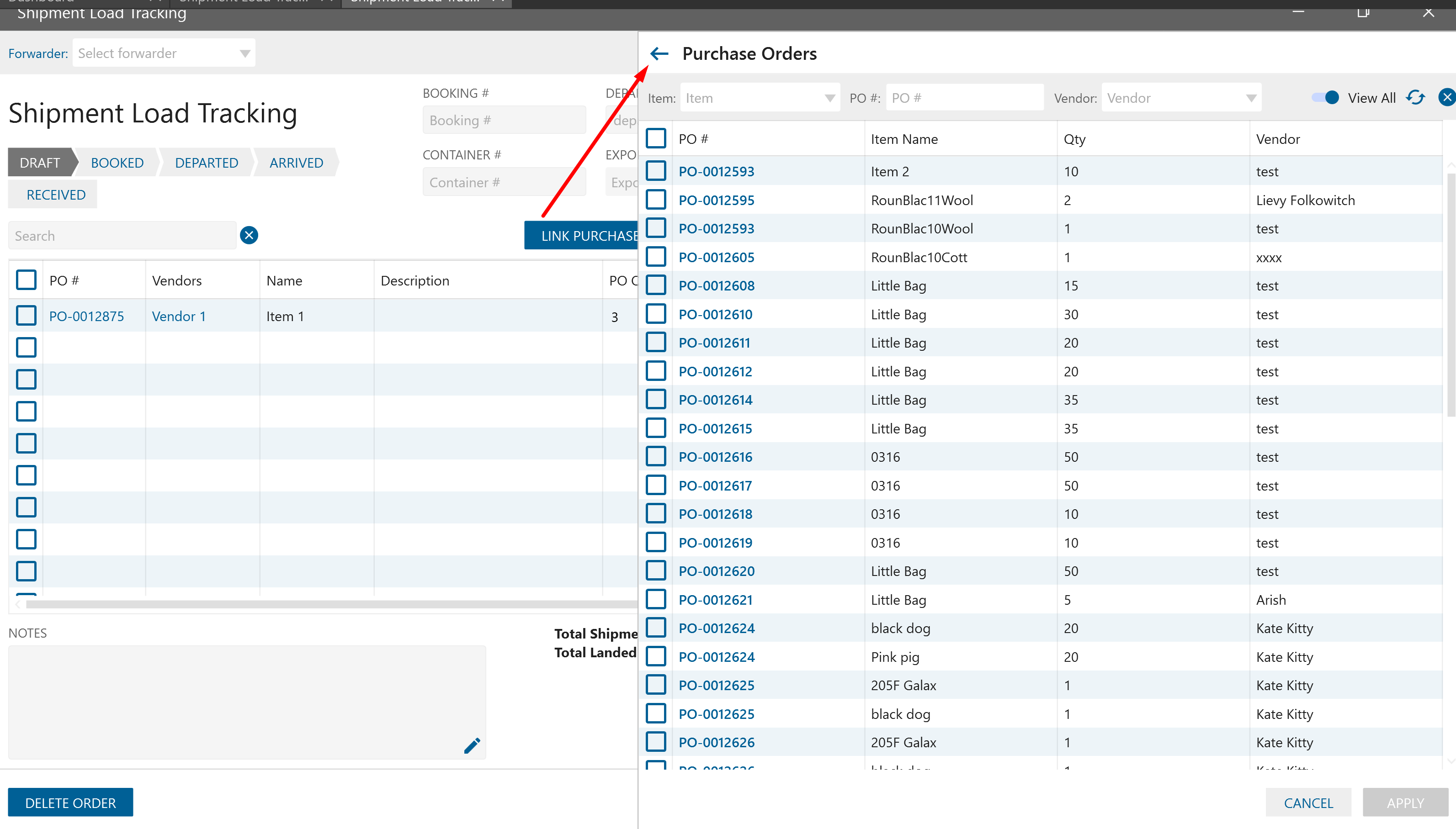Switch to the BOOKED status stage
Screen dimensions: 1456x829
117,163
